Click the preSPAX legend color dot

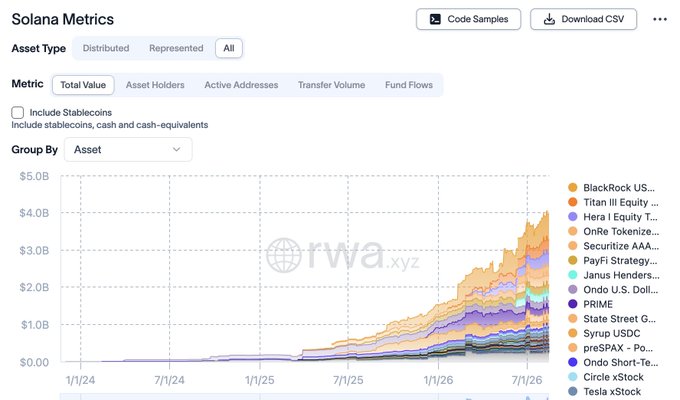point(572,348)
